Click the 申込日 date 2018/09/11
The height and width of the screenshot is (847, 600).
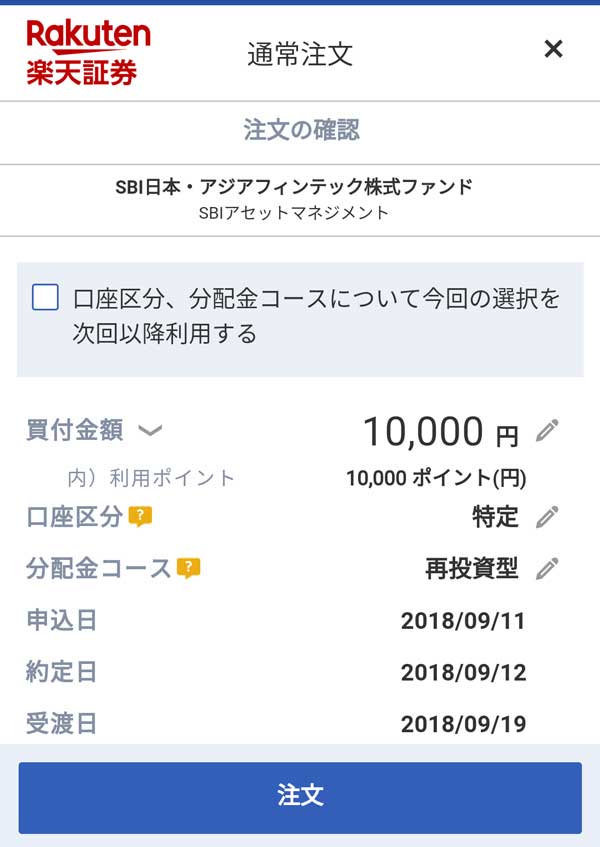click(x=463, y=620)
